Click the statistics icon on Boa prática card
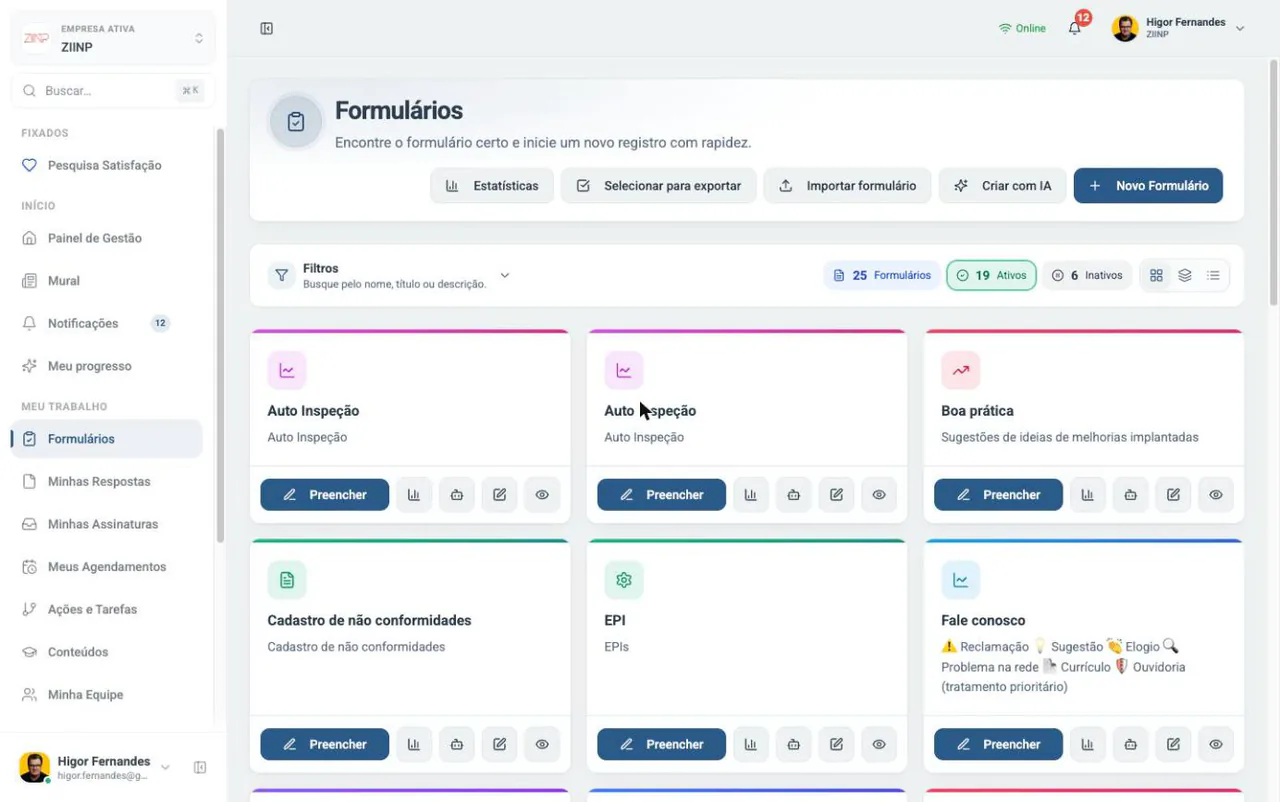Screen dimensions: 1280x802 coord(1087,494)
